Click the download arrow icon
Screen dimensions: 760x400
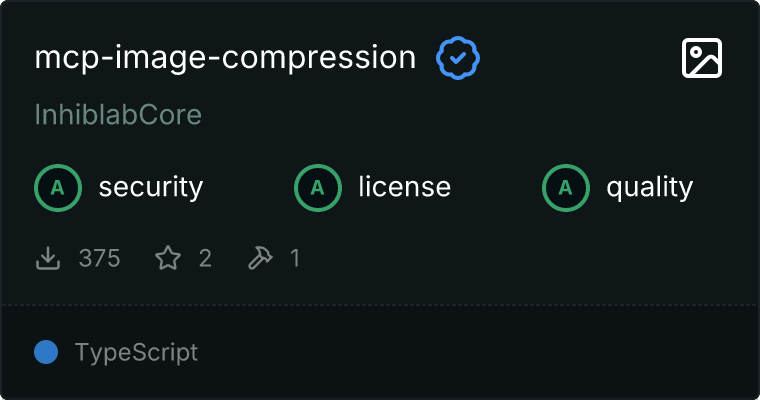47,259
